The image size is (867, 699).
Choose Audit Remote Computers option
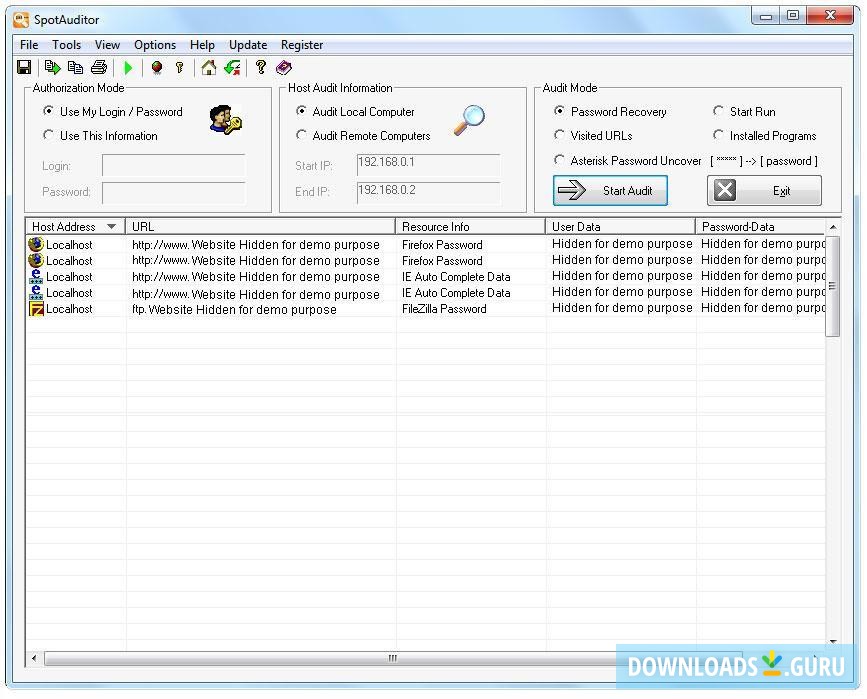click(302, 136)
